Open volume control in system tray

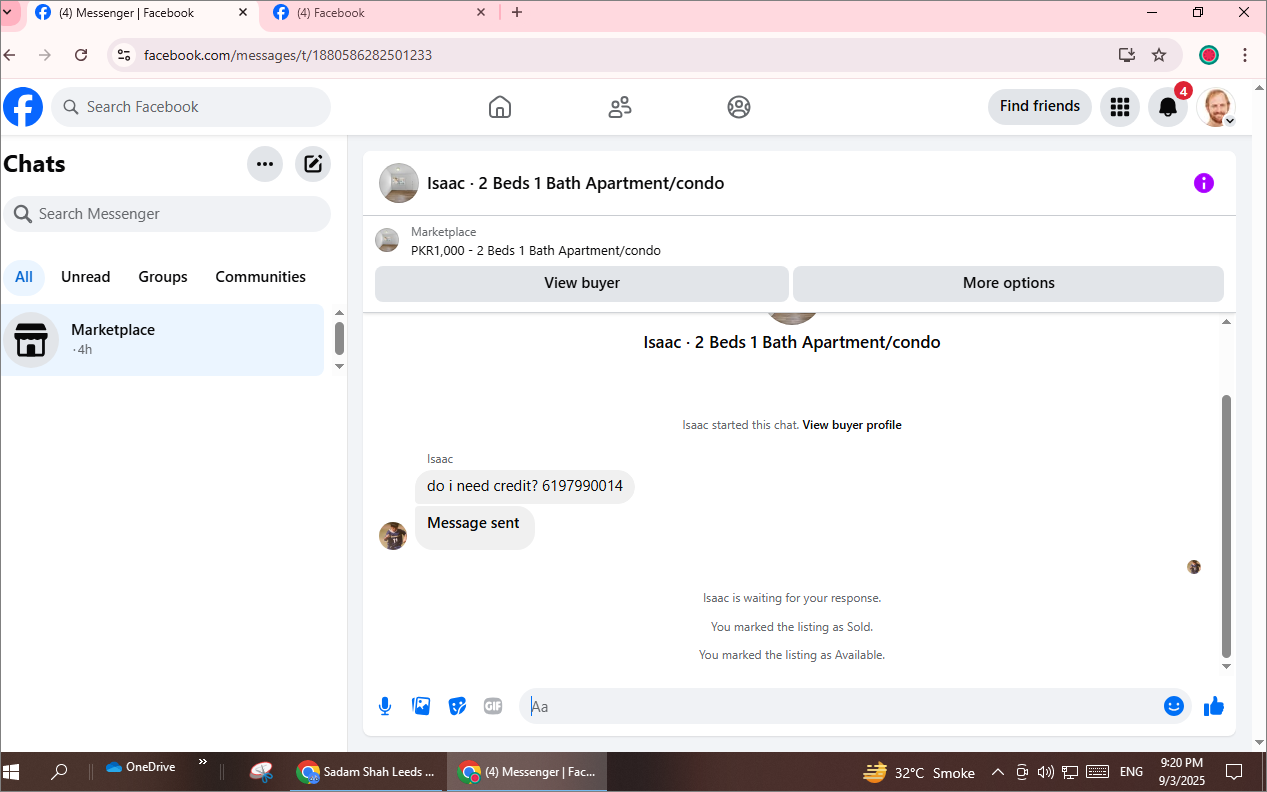coord(1045,772)
